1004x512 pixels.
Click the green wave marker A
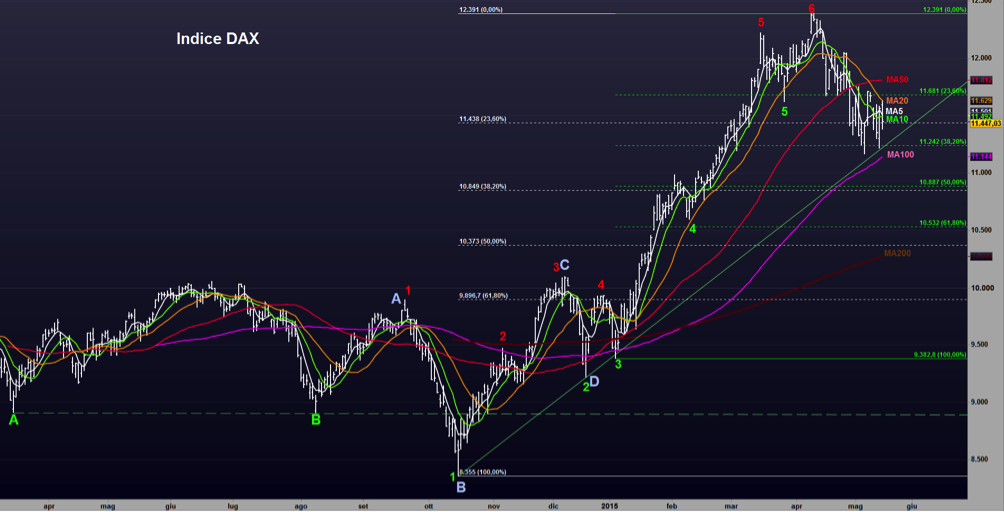pos(13,420)
